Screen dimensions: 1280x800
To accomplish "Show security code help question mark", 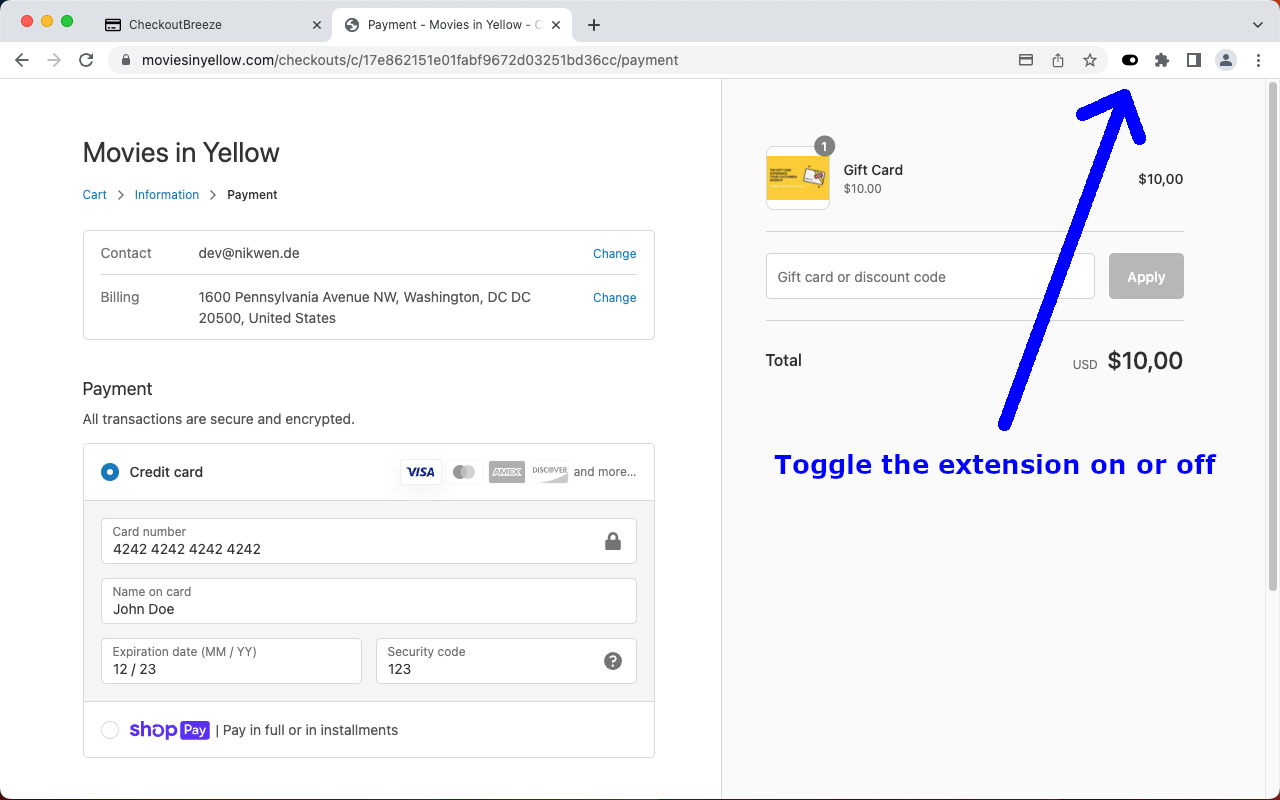I will (613, 661).
